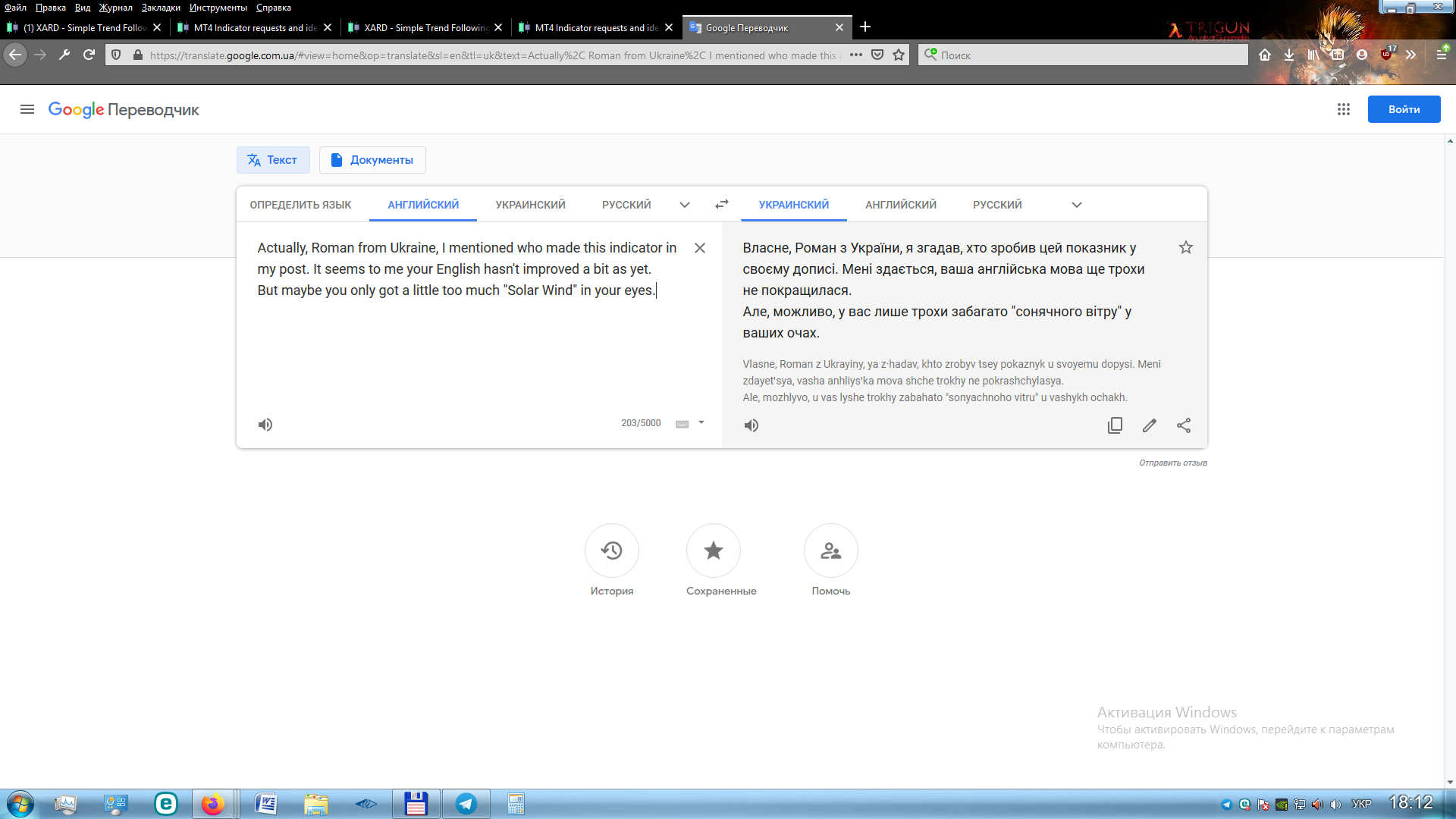
Task: Click the Войти sign-in button
Action: click(1404, 109)
